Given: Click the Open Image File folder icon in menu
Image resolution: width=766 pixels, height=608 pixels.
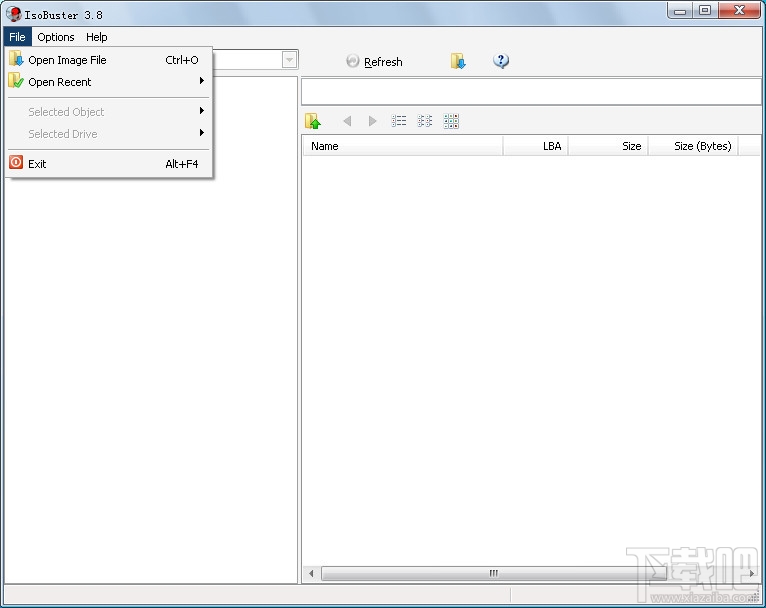Looking at the screenshot, I should tap(16, 58).
